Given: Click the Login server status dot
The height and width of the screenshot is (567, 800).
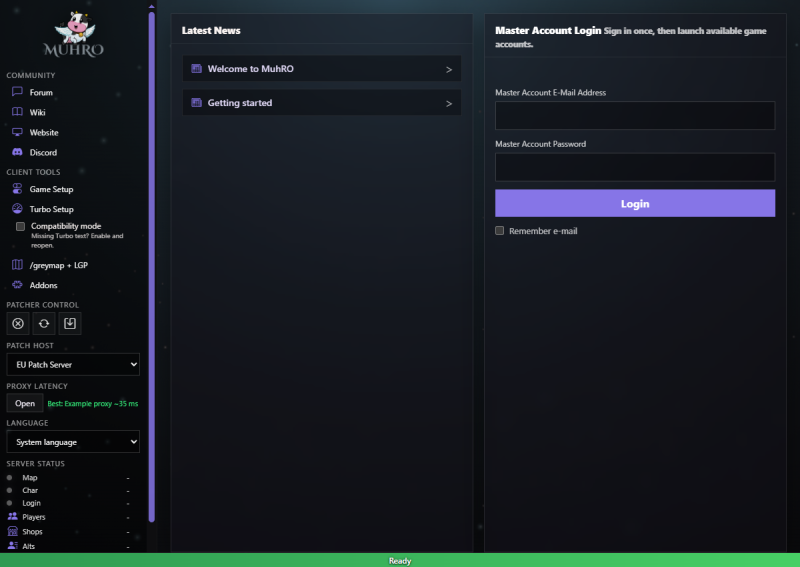Looking at the screenshot, I should [9, 503].
